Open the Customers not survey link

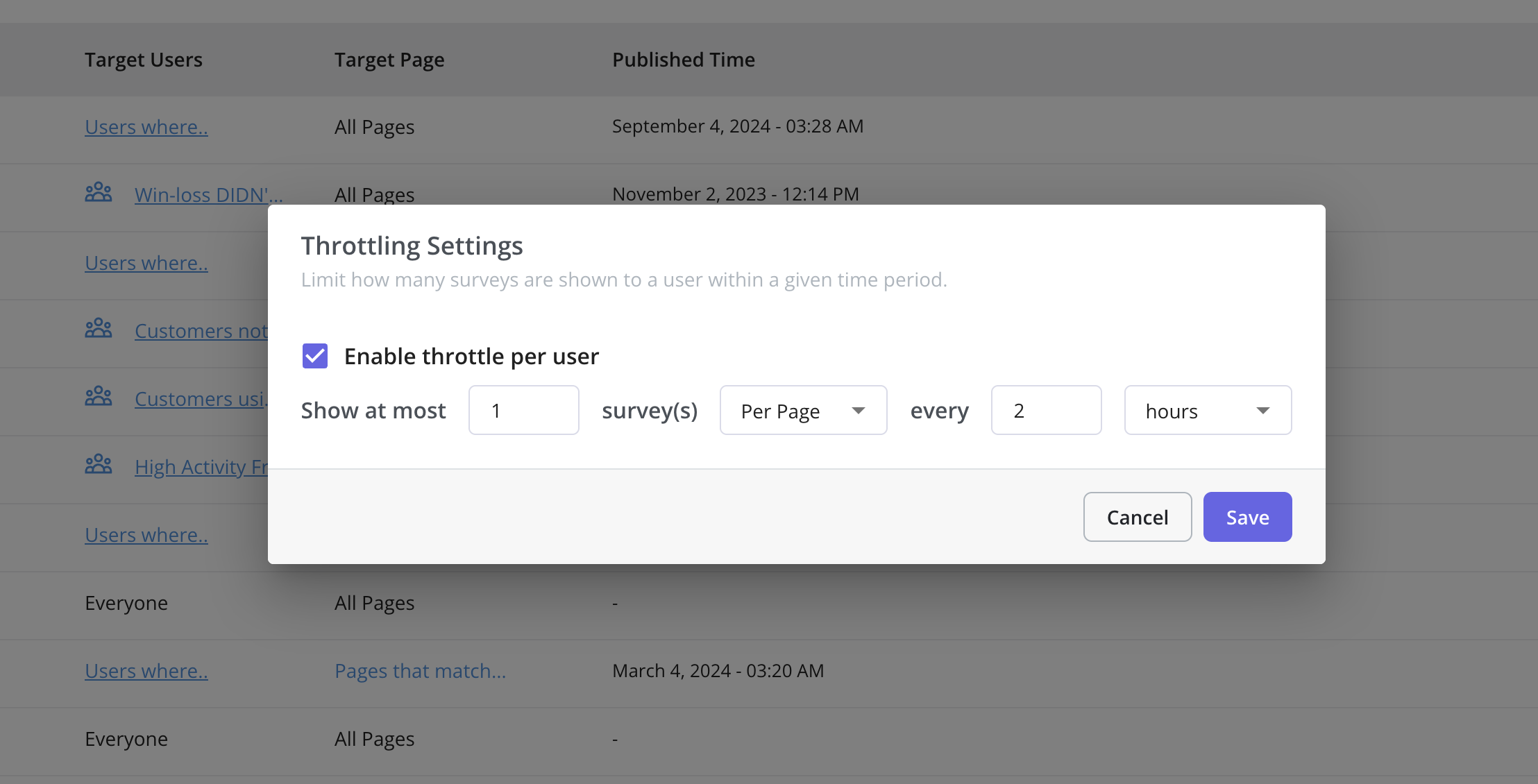(x=201, y=331)
